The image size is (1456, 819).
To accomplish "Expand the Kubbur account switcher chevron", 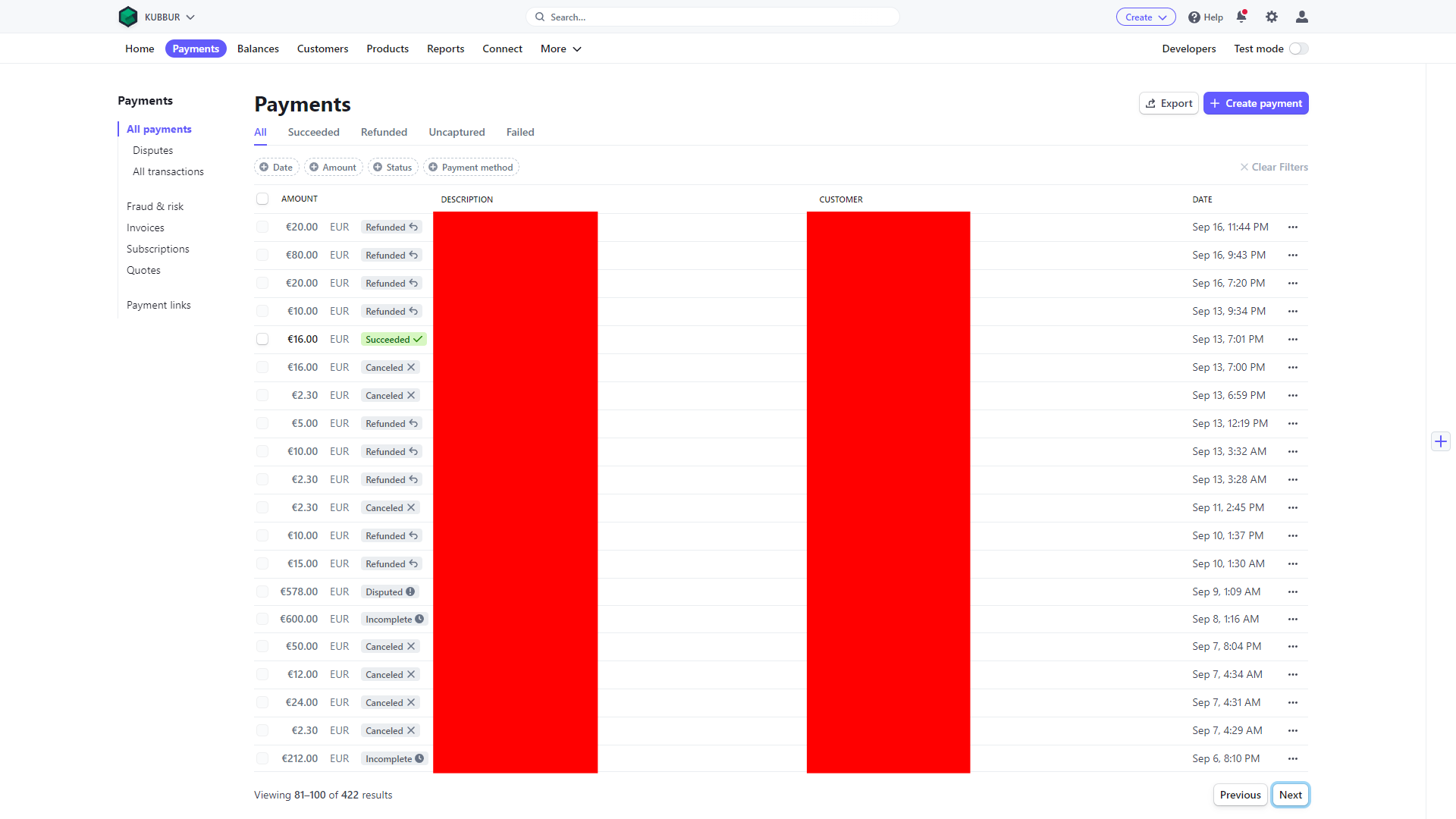I will click(190, 17).
